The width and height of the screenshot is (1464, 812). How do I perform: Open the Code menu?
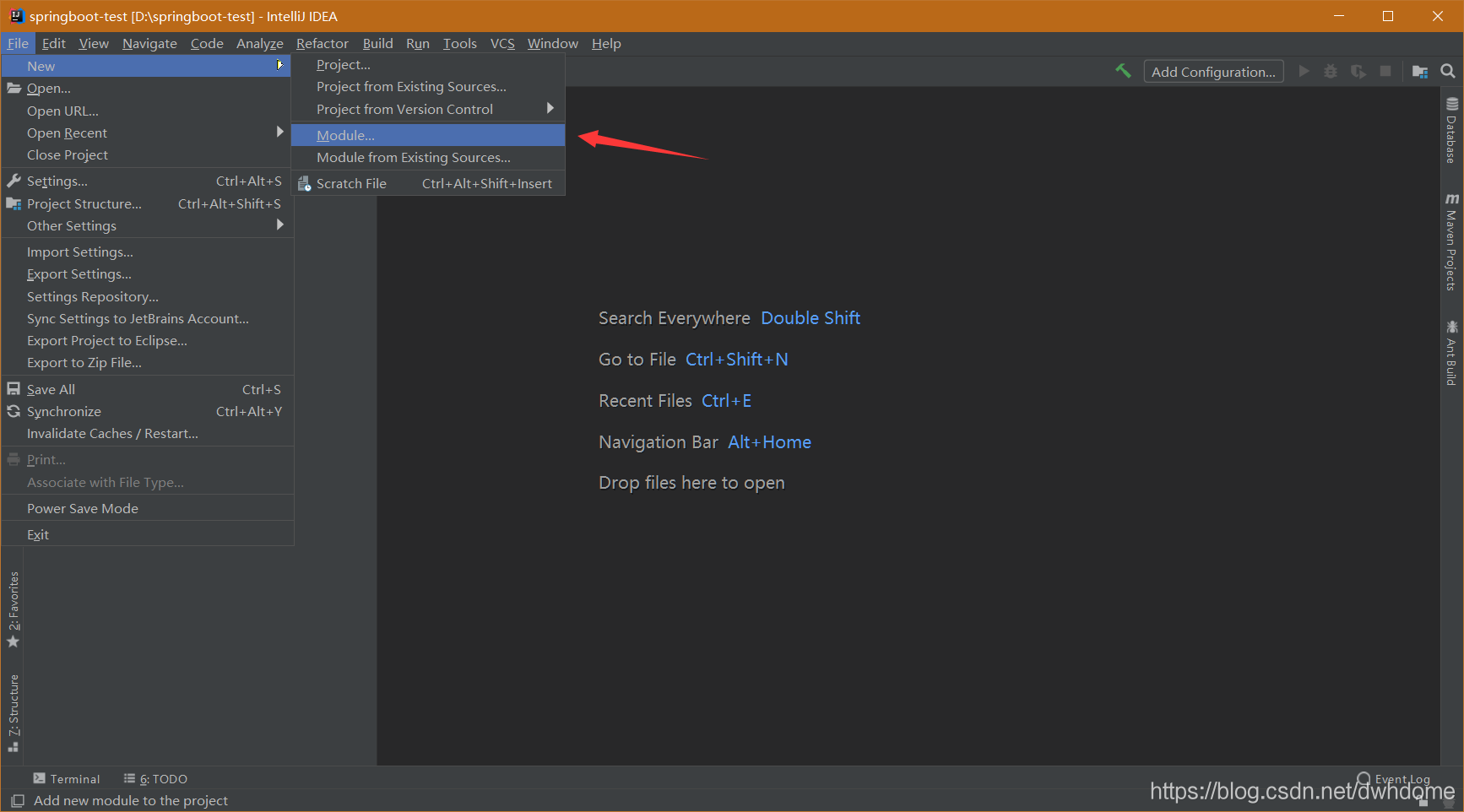207,43
